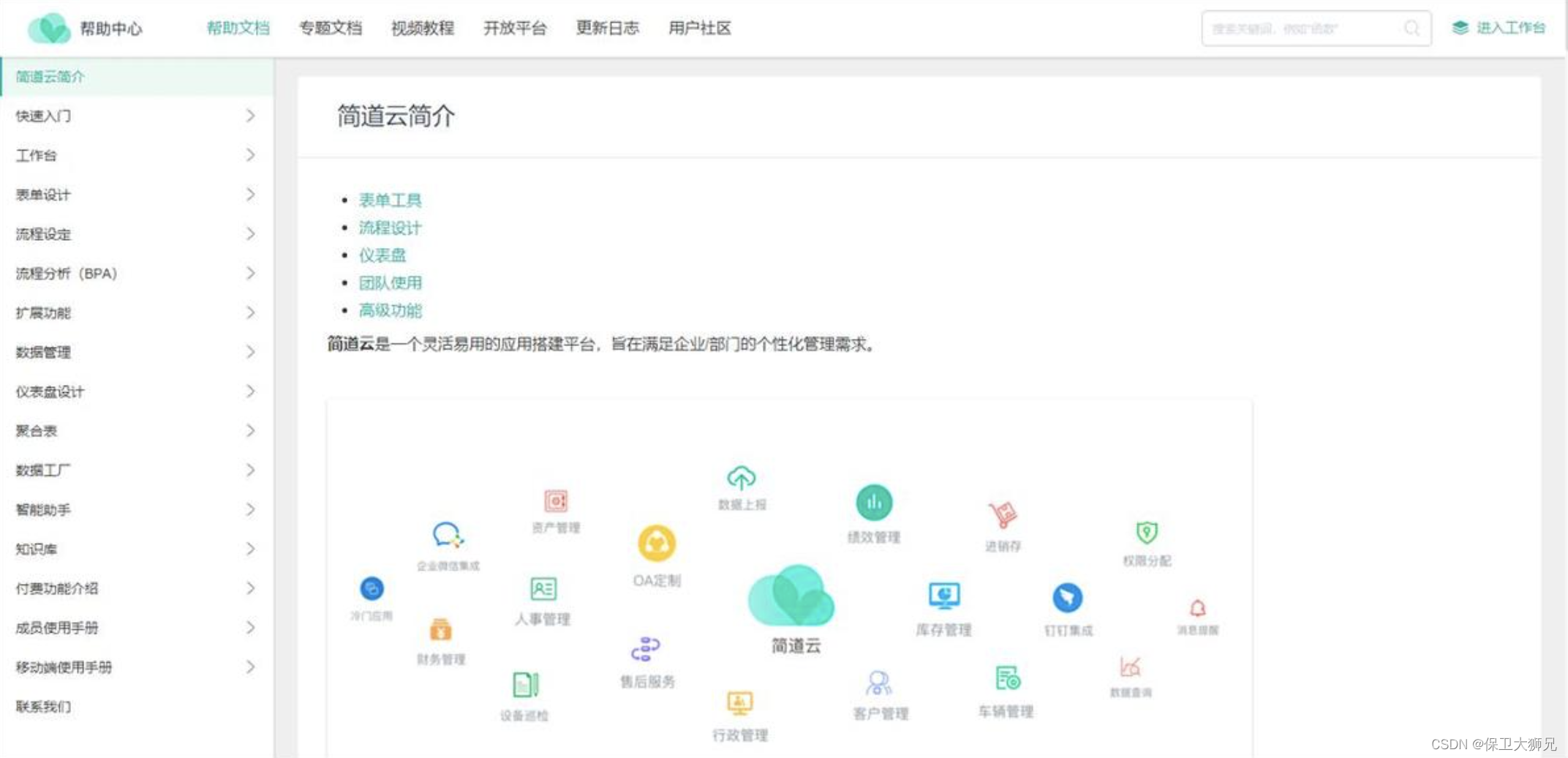1568x758 pixels.
Task: Click the 行政管理 presentation icon
Action: (739, 702)
